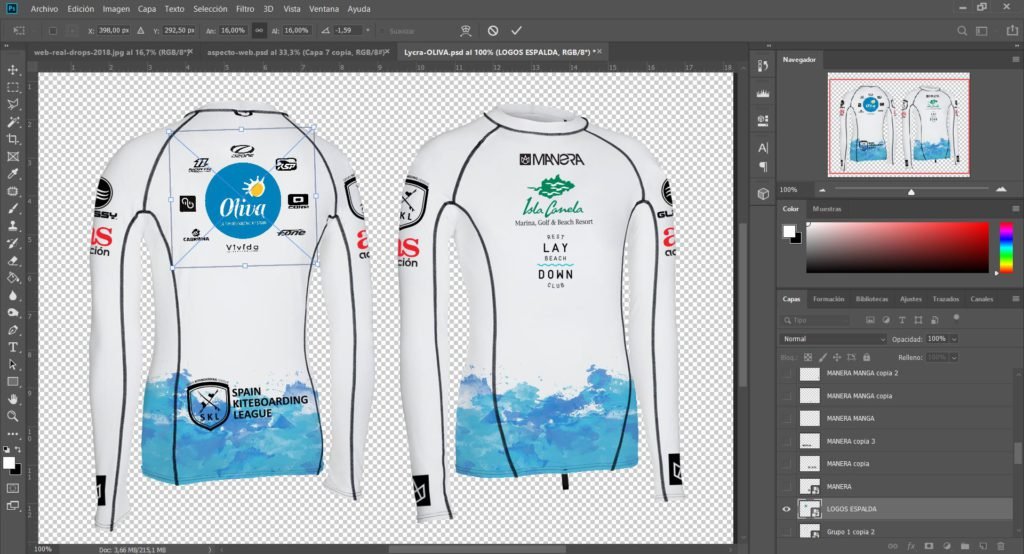Select the Blur tool

click(x=12, y=295)
